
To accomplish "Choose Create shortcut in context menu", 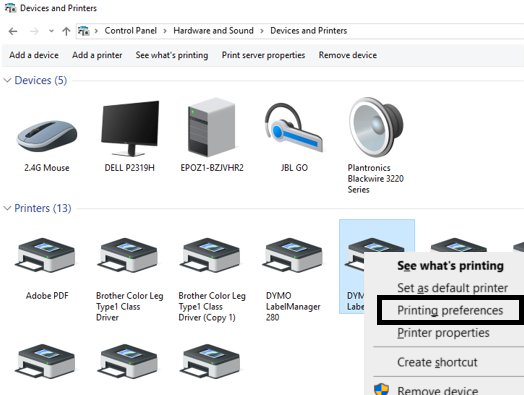I will click(437, 362).
